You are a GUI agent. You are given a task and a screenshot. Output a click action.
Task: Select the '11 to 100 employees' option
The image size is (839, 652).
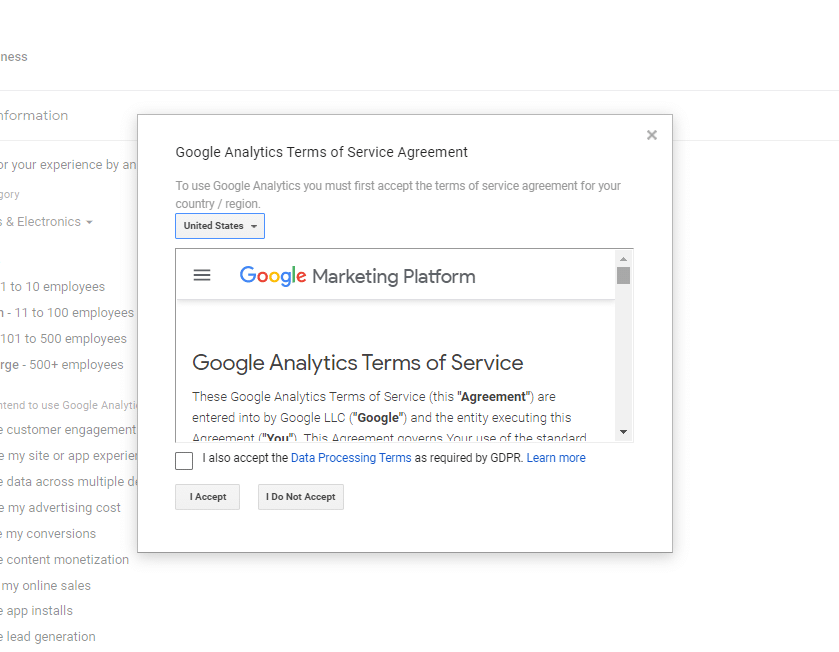(x=67, y=312)
